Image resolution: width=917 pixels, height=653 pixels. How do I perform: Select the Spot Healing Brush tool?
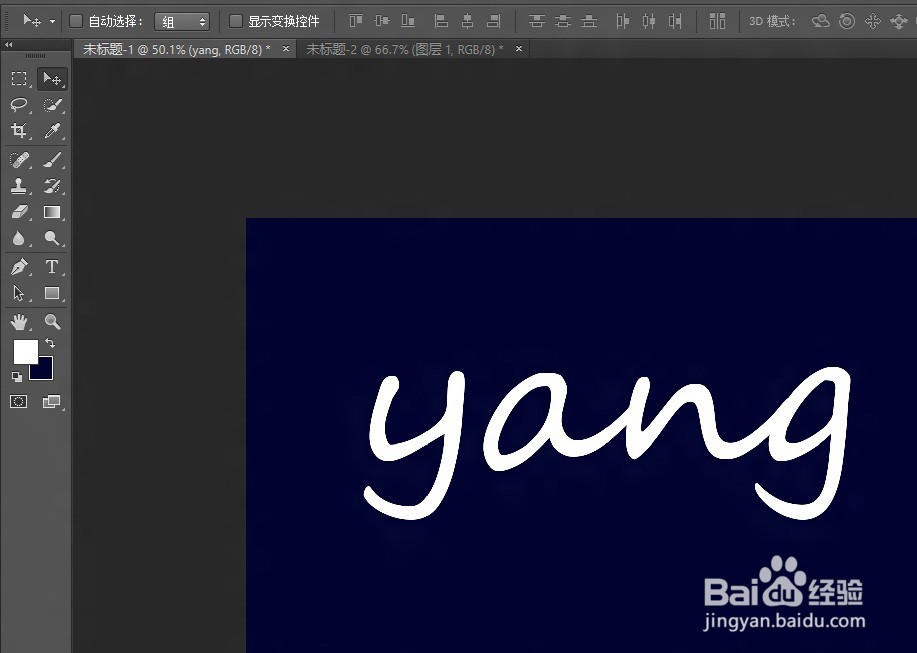[x=19, y=160]
